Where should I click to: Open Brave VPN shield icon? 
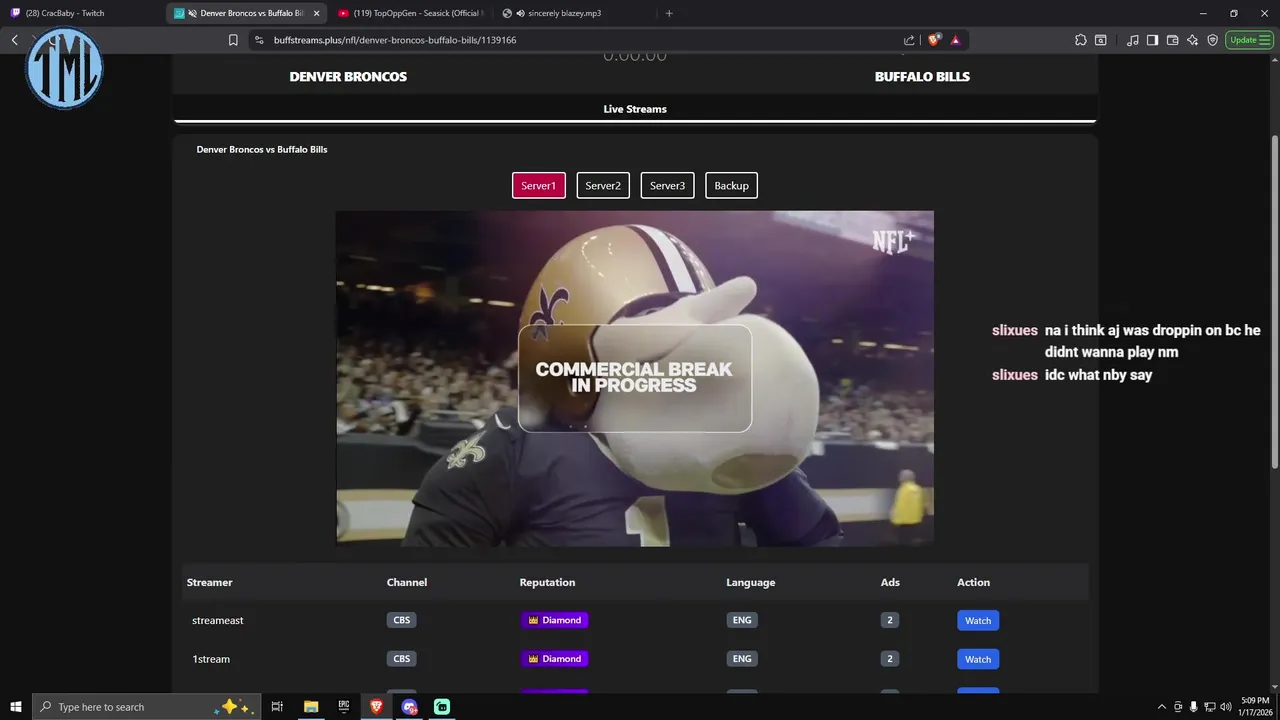tap(1212, 40)
